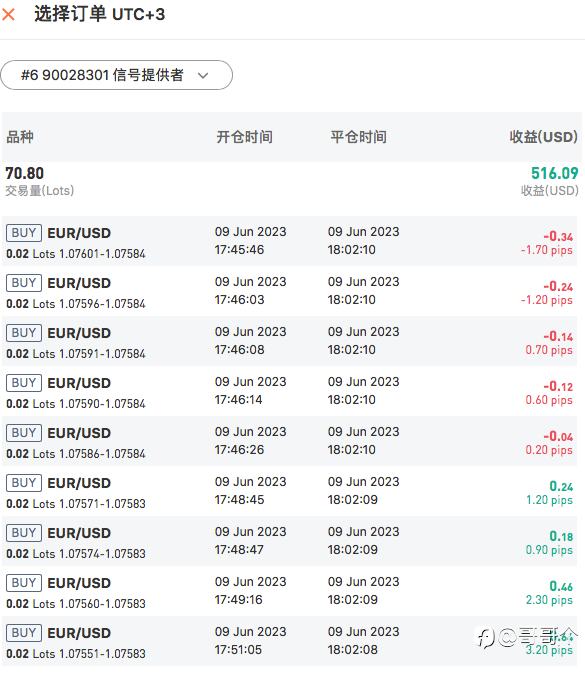Click the total profit 516.09 value
The height and width of the screenshot is (674, 585).
tap(554, 173)
